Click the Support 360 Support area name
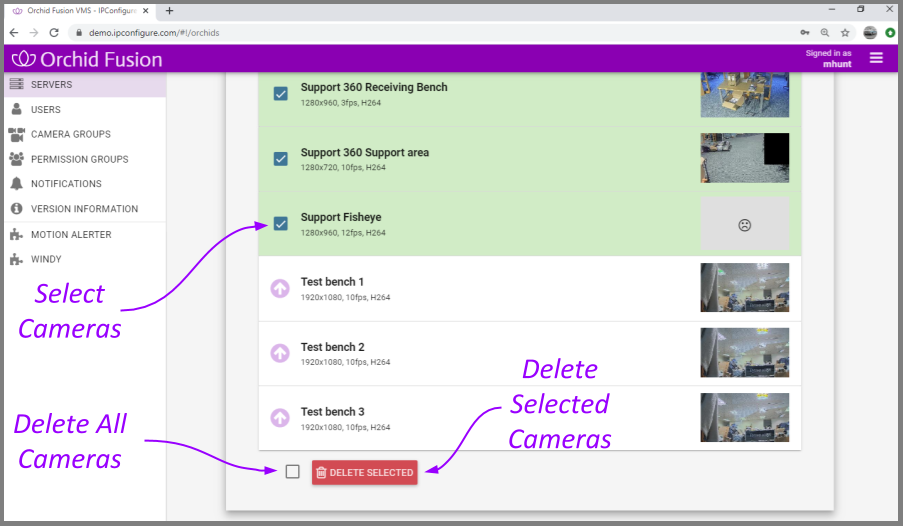 365,152
